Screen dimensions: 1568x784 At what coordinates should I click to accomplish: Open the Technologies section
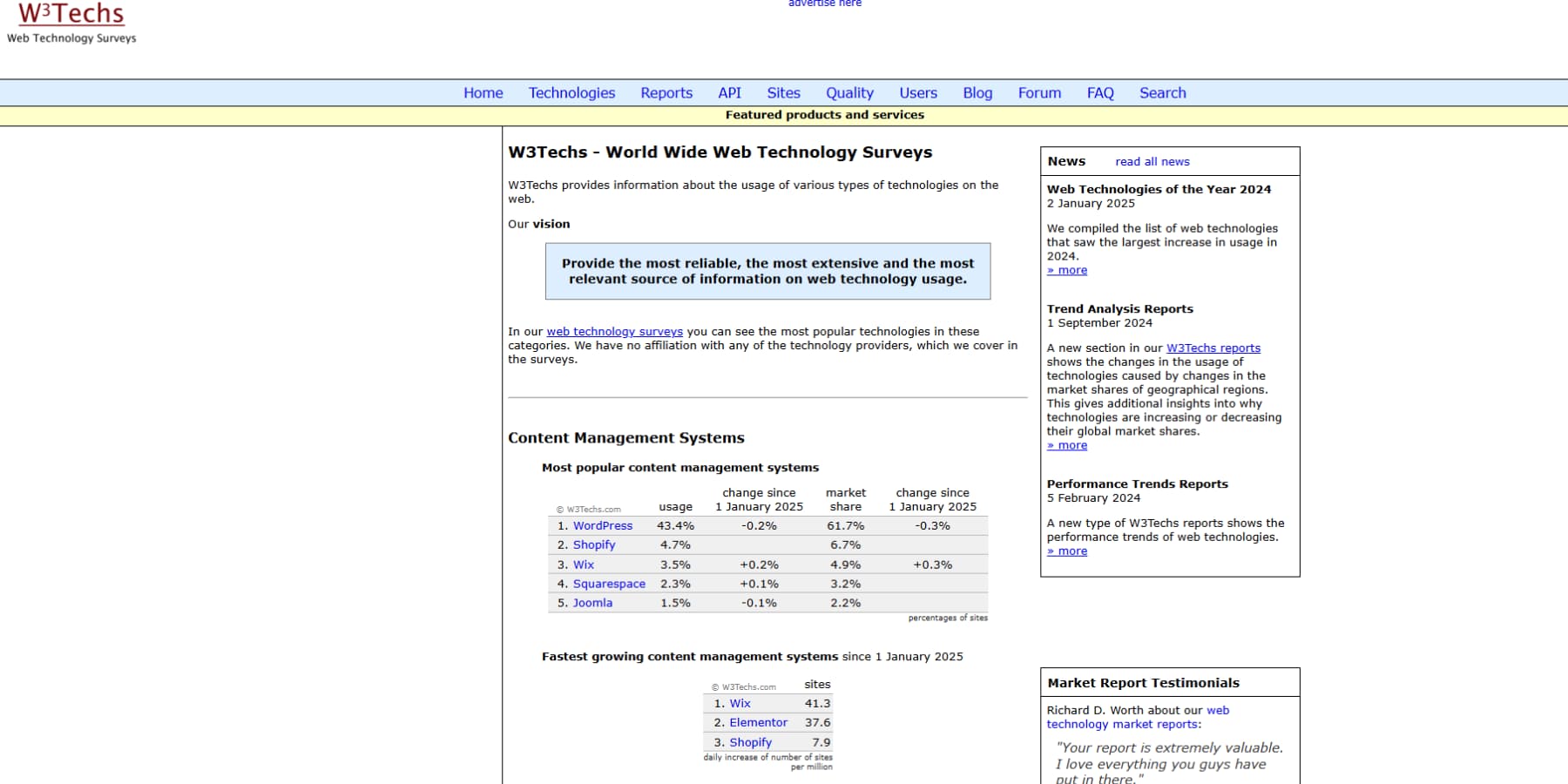pos(571,92)
